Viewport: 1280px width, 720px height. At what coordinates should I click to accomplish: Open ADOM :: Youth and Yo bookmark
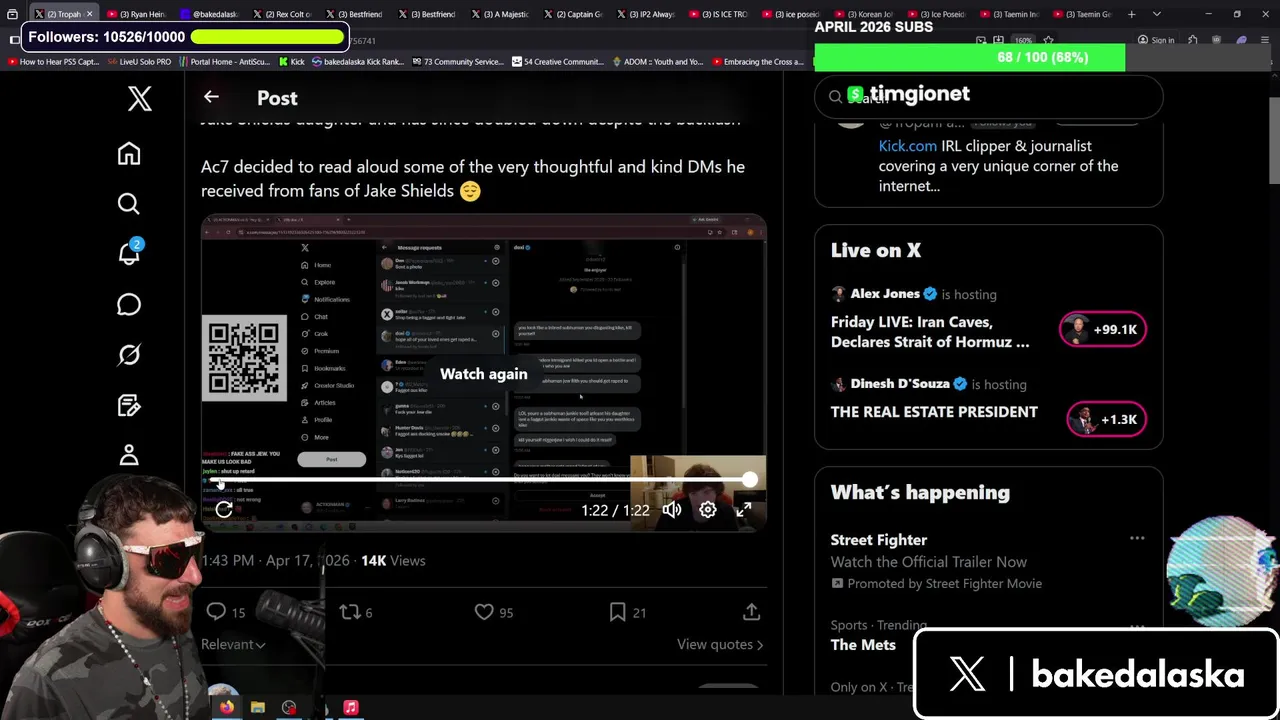click(x=657, y=62)
